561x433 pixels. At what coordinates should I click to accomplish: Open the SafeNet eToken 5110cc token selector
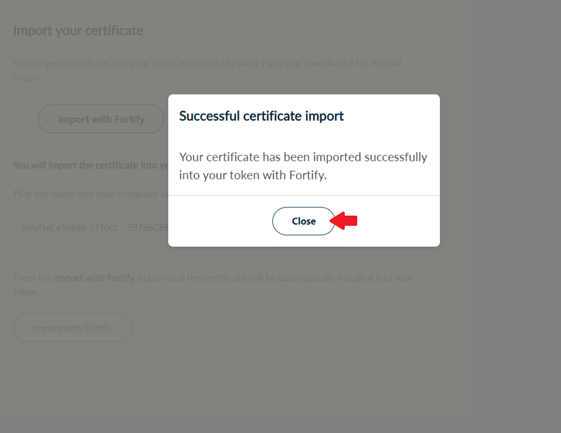pos(91,227)
